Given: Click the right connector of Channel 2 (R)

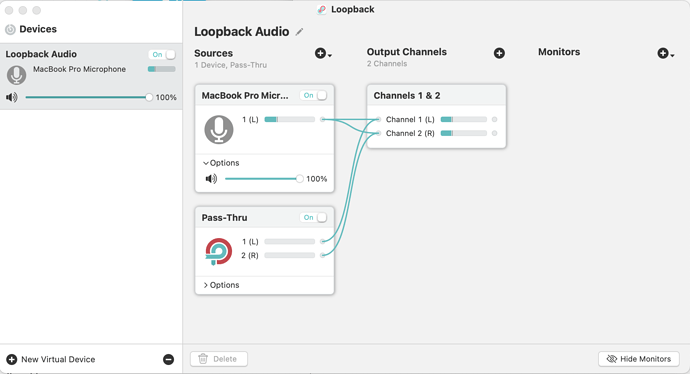Looking at the screenshot, I should 495,133.
